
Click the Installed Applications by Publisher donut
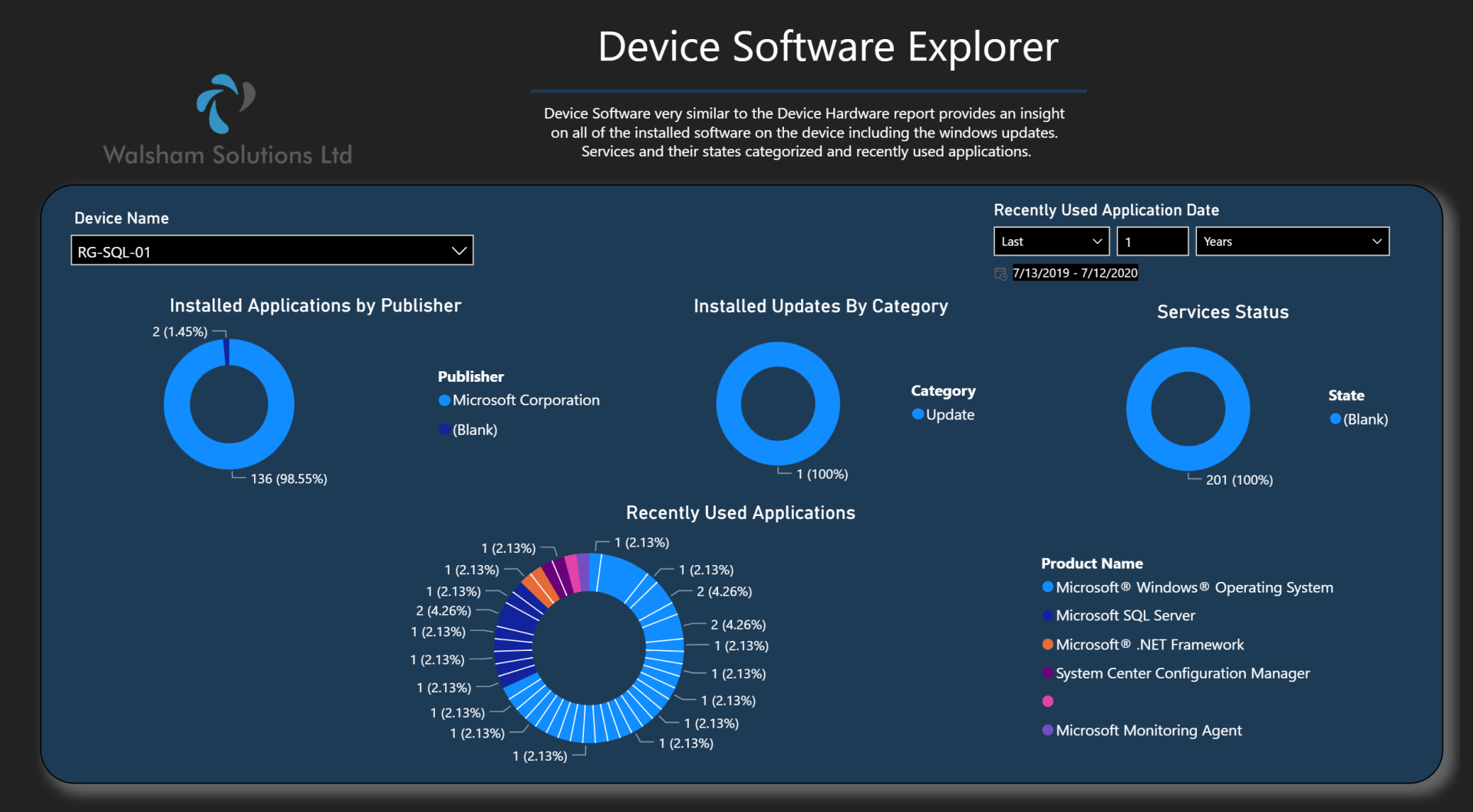click(229, 404)
